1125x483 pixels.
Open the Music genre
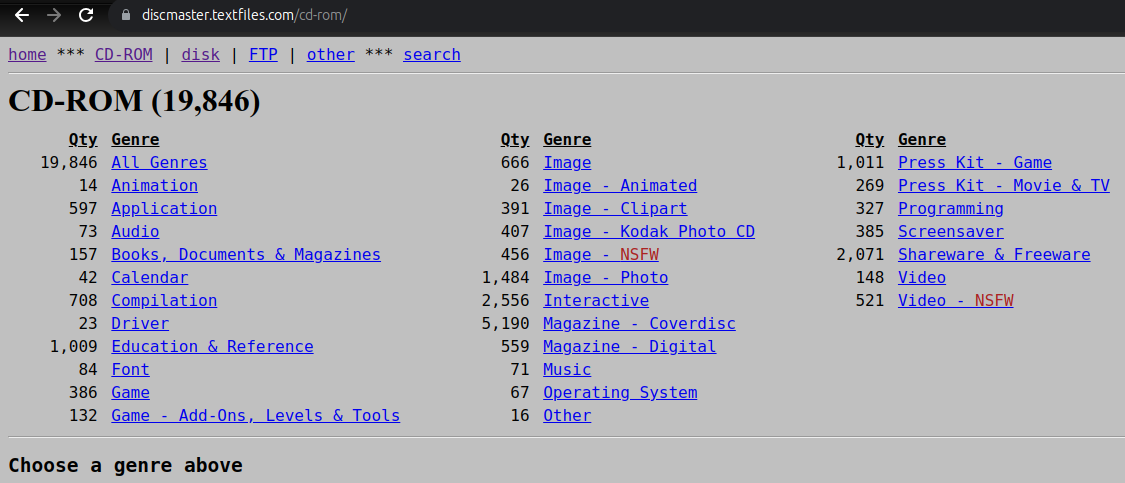(x=567, y=370)
